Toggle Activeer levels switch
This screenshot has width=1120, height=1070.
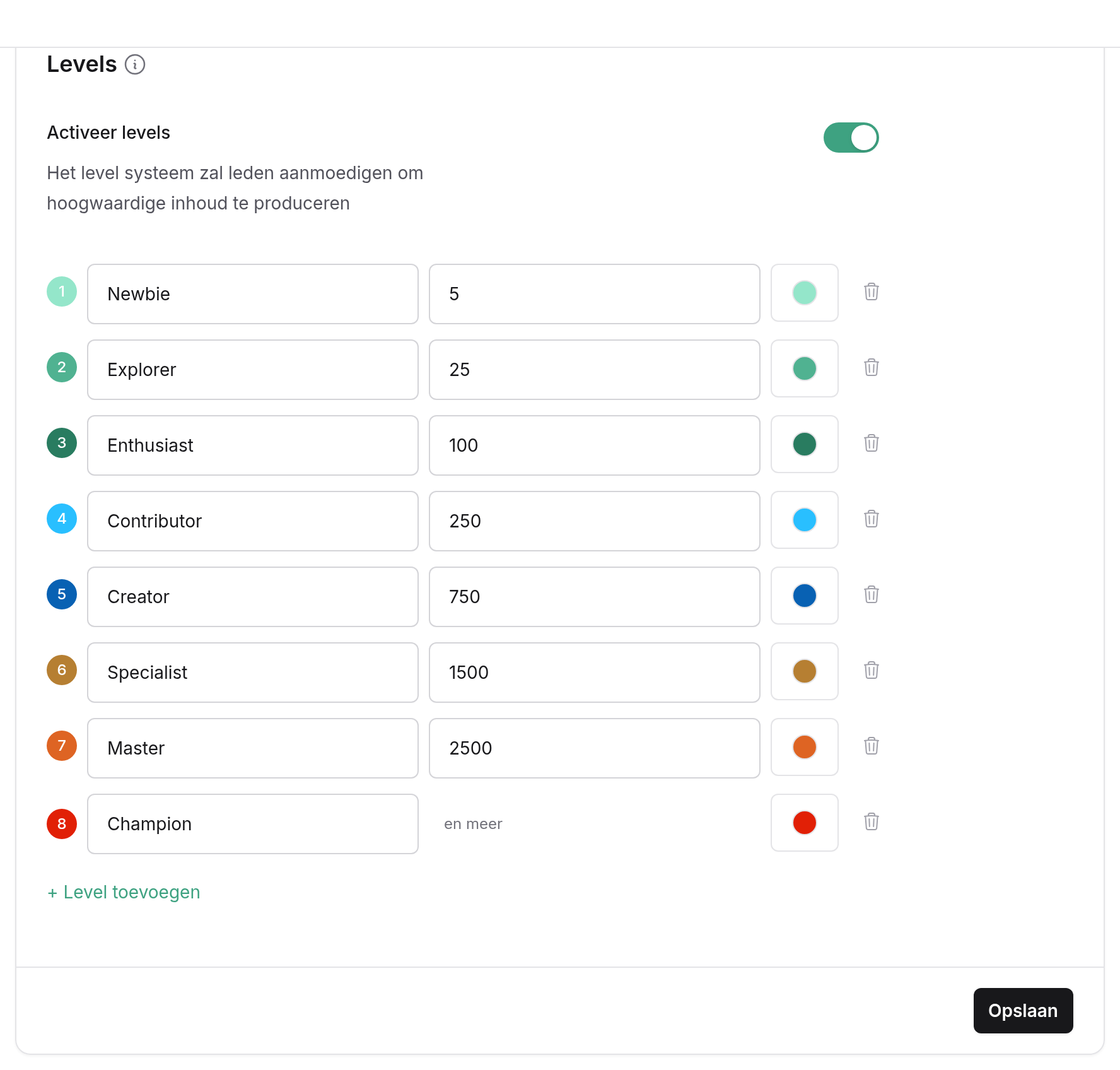(x=851, y=138)
